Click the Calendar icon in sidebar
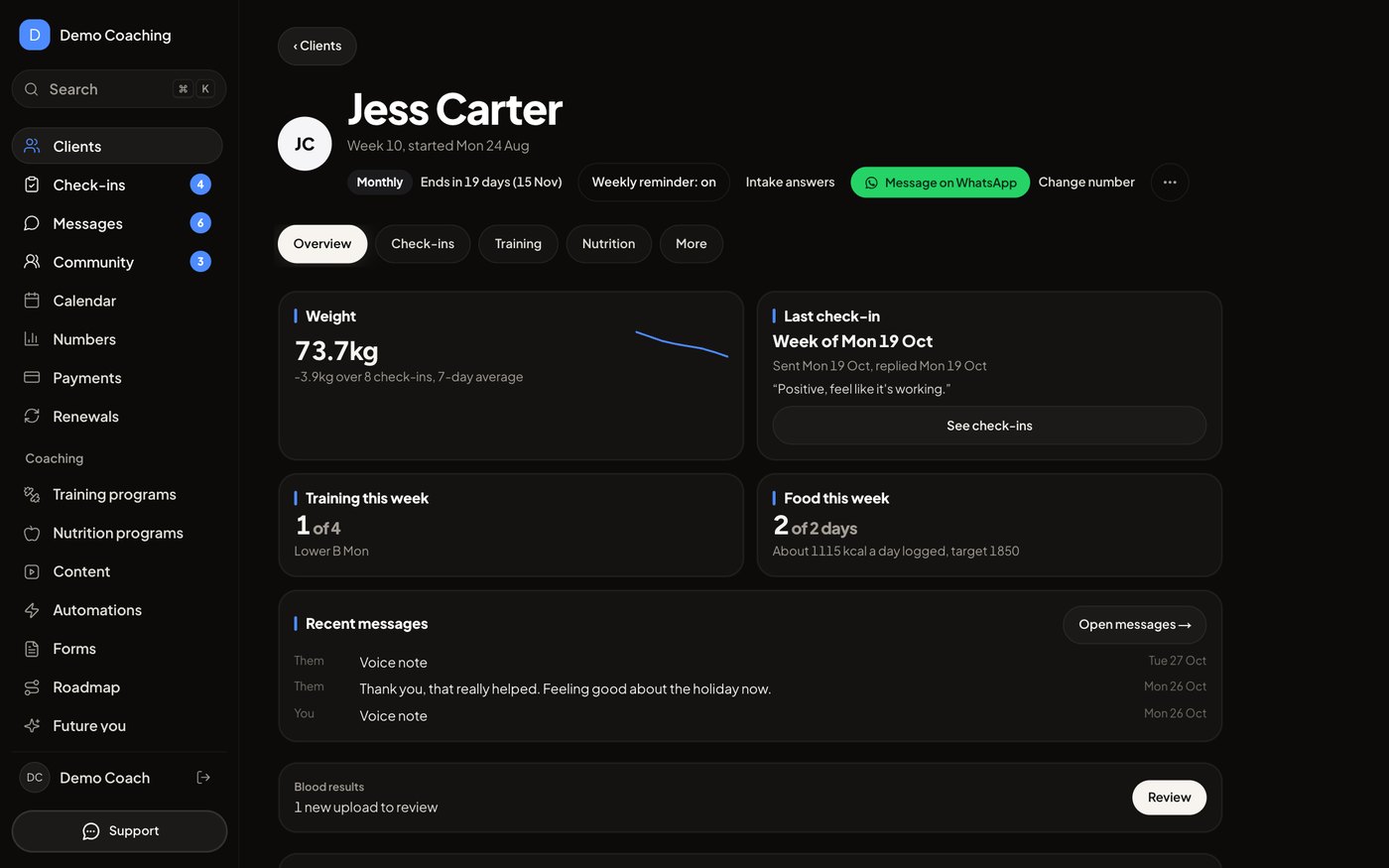Screen dimensions: 1389x868 point(32,301)
